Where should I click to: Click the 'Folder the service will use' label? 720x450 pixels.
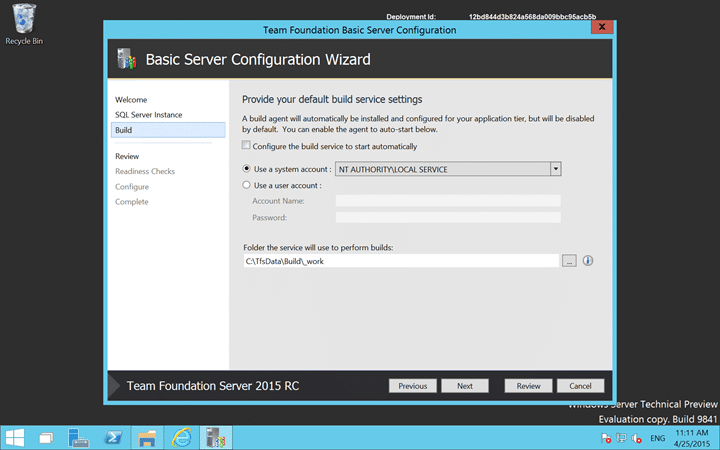pos(318,248)
